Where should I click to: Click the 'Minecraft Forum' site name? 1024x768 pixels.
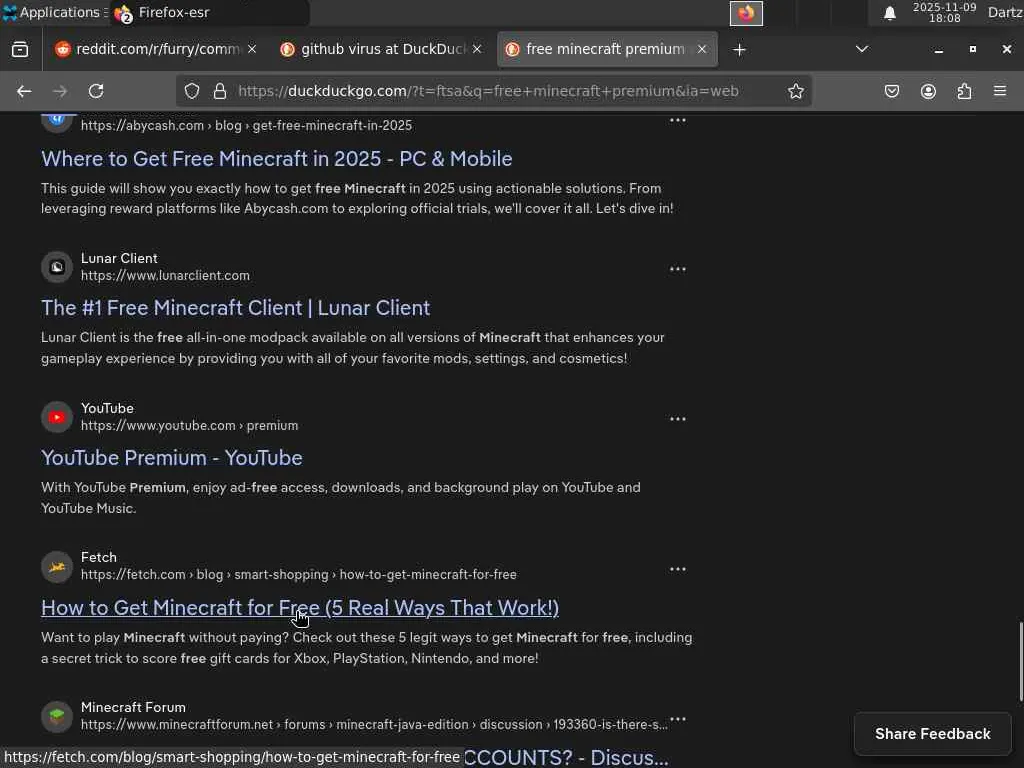click(x=133, y=707)
